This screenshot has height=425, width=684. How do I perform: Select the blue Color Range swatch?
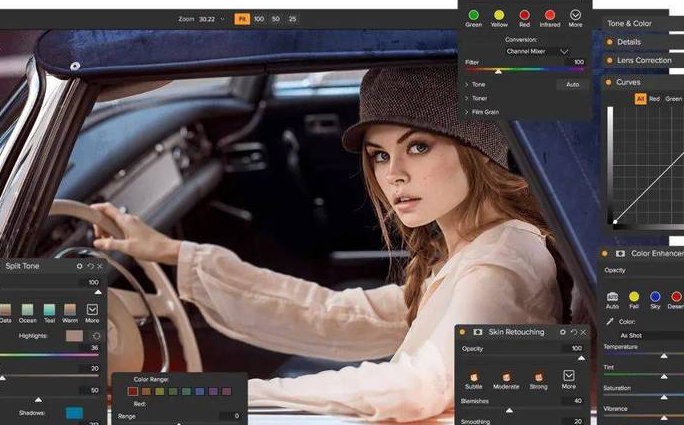(200, 391)
